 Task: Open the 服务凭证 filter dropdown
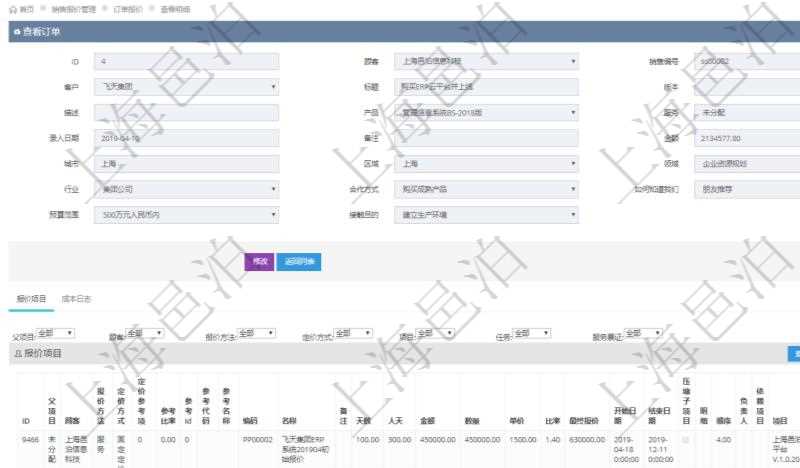tap(643, 333)
